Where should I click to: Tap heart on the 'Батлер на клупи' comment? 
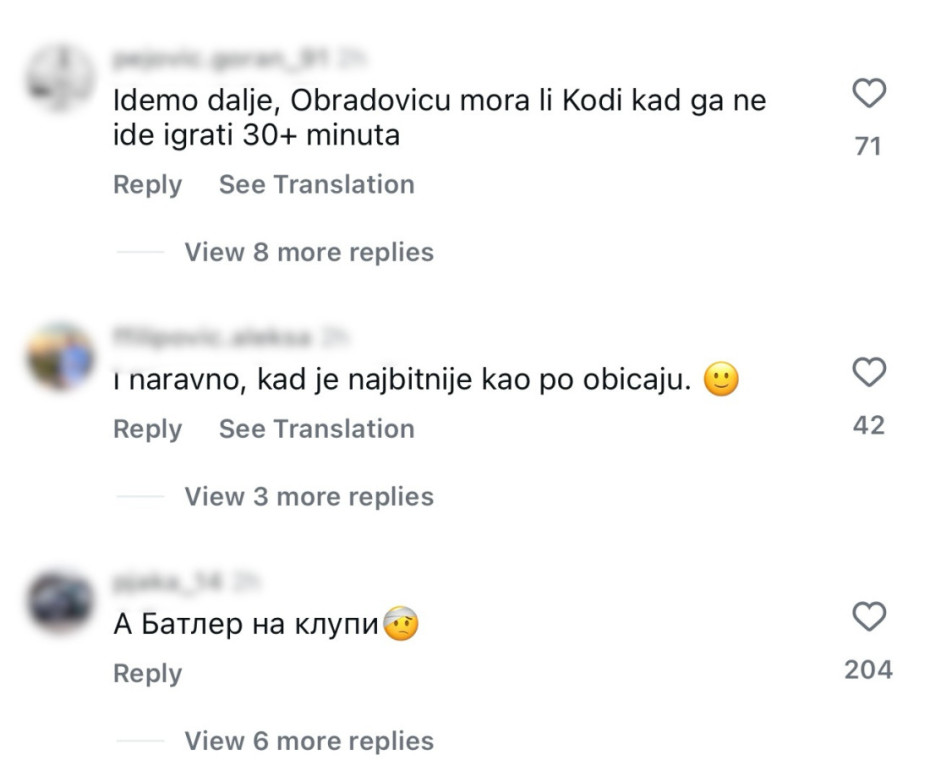point(868,617)
